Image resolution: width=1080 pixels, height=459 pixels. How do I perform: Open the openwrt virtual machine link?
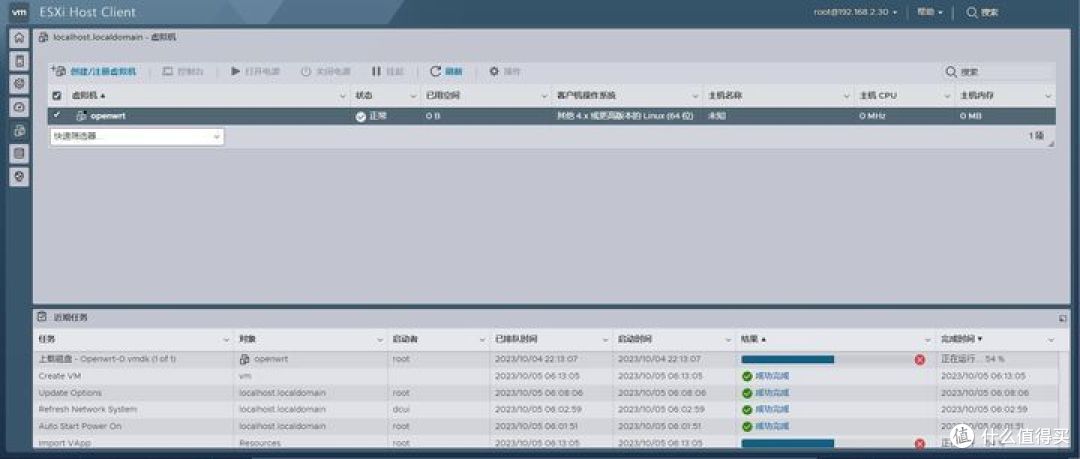[107, 116]
